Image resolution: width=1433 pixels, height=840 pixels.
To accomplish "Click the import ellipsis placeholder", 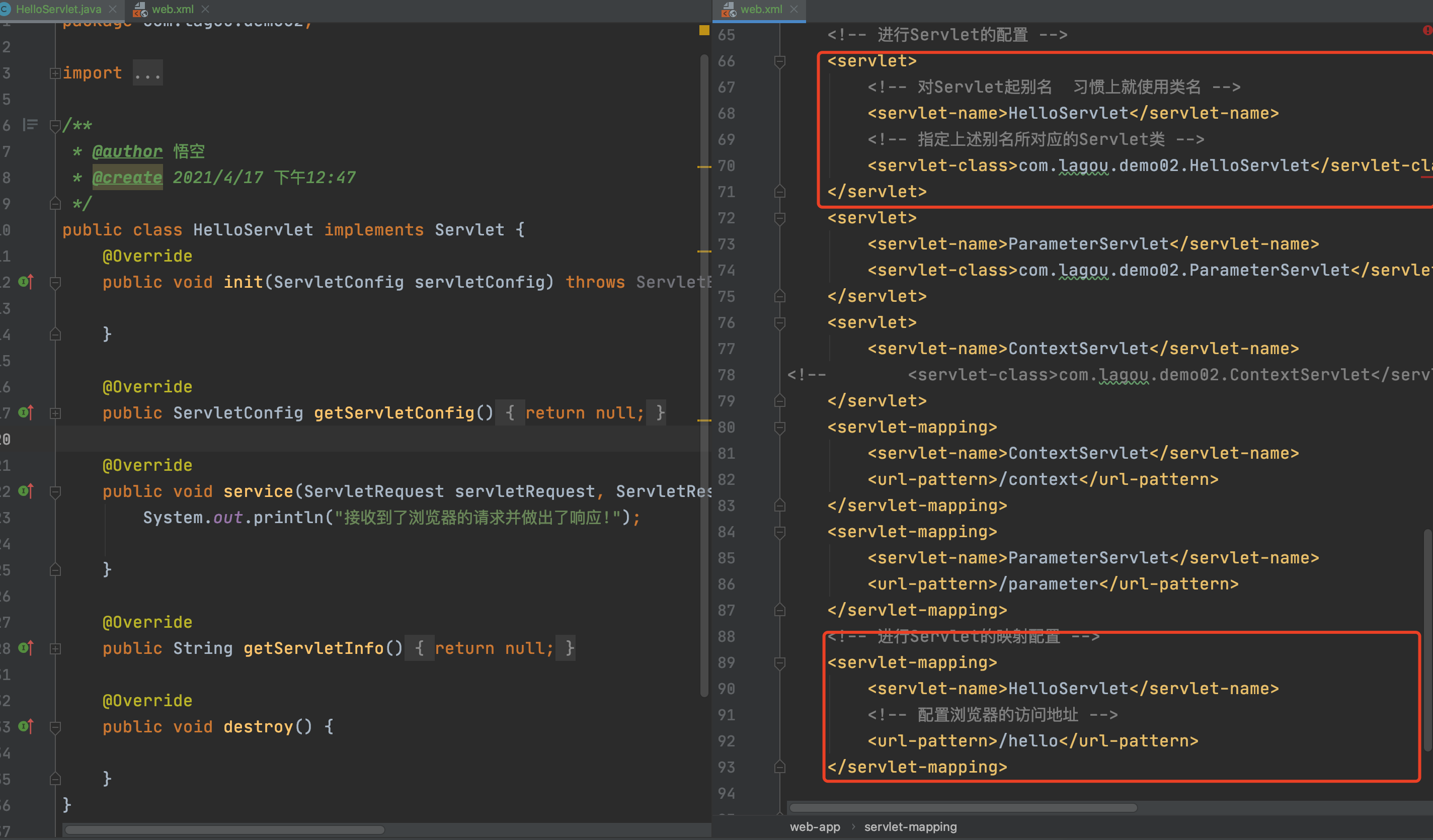I will pyautogui.click(x=148, y=73).
